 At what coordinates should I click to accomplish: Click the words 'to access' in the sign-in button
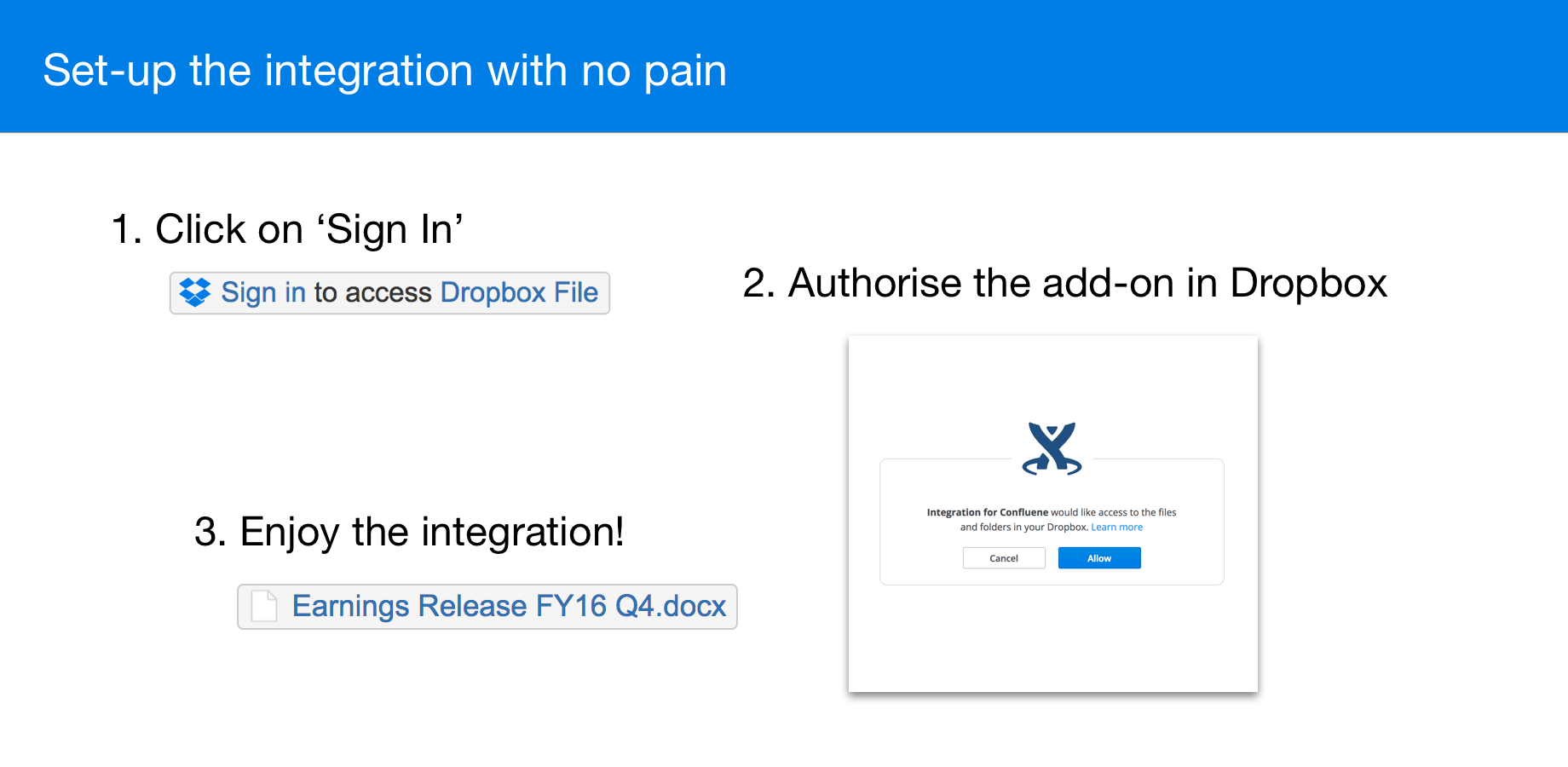372,292
